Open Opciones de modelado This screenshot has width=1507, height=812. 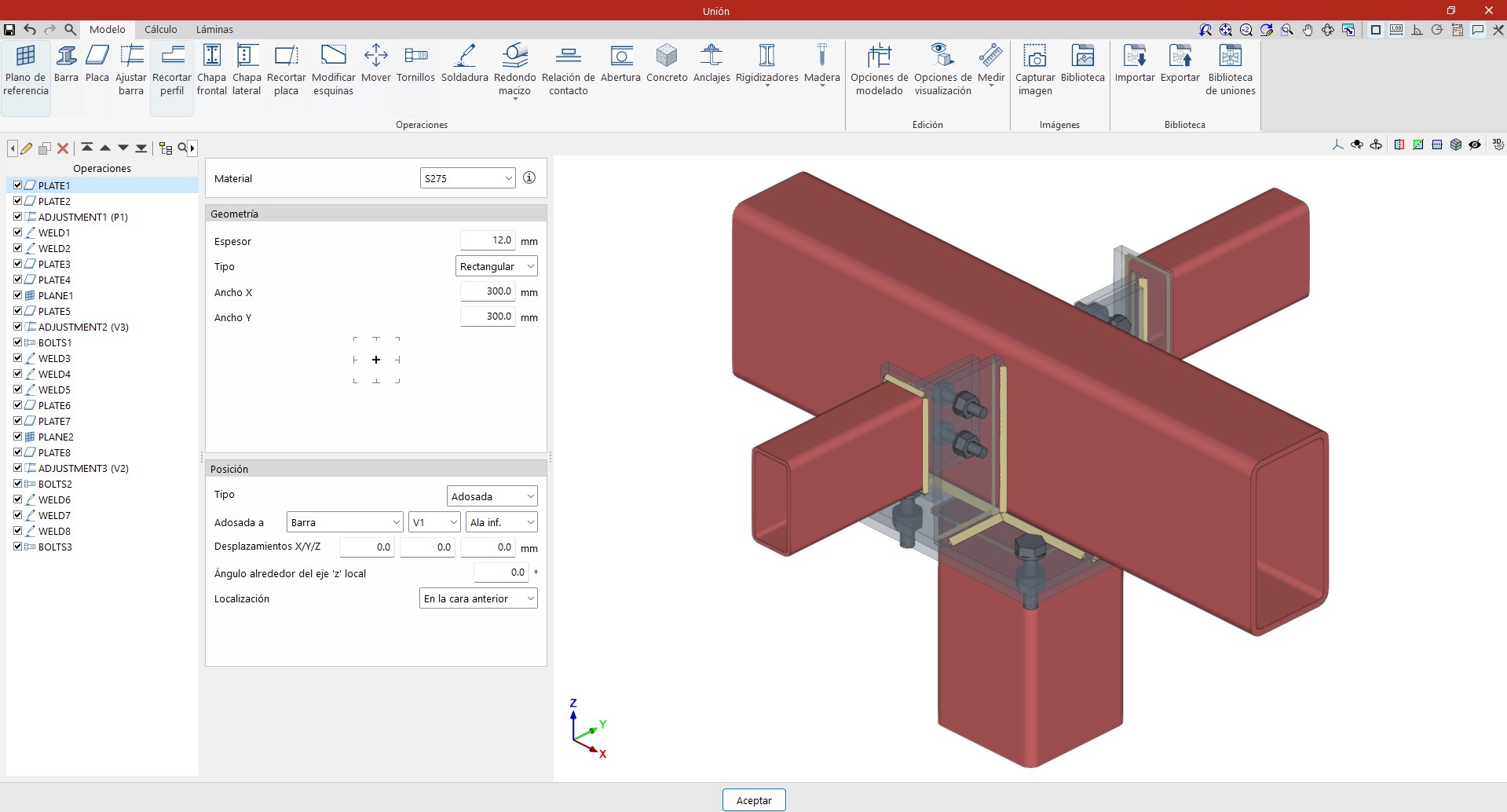point(880,71)
